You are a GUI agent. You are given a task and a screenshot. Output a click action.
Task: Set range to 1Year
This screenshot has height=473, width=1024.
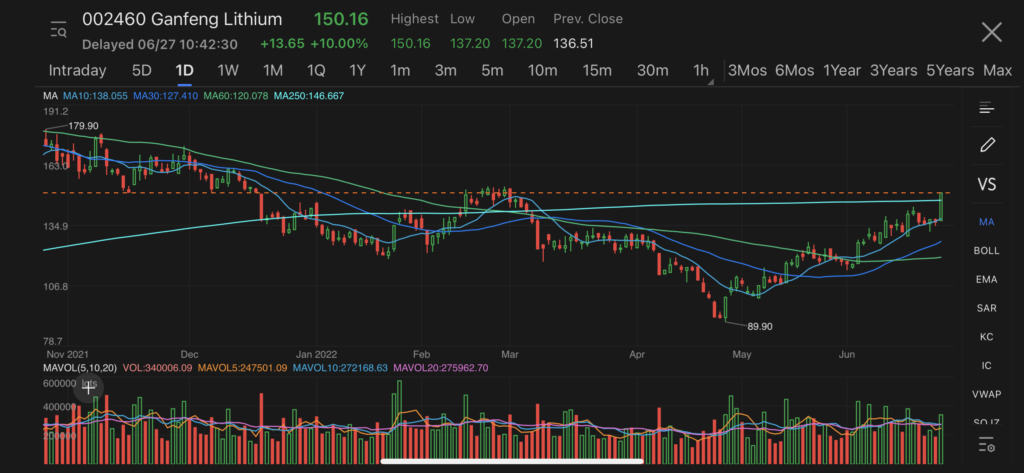(x=842, y=71)
